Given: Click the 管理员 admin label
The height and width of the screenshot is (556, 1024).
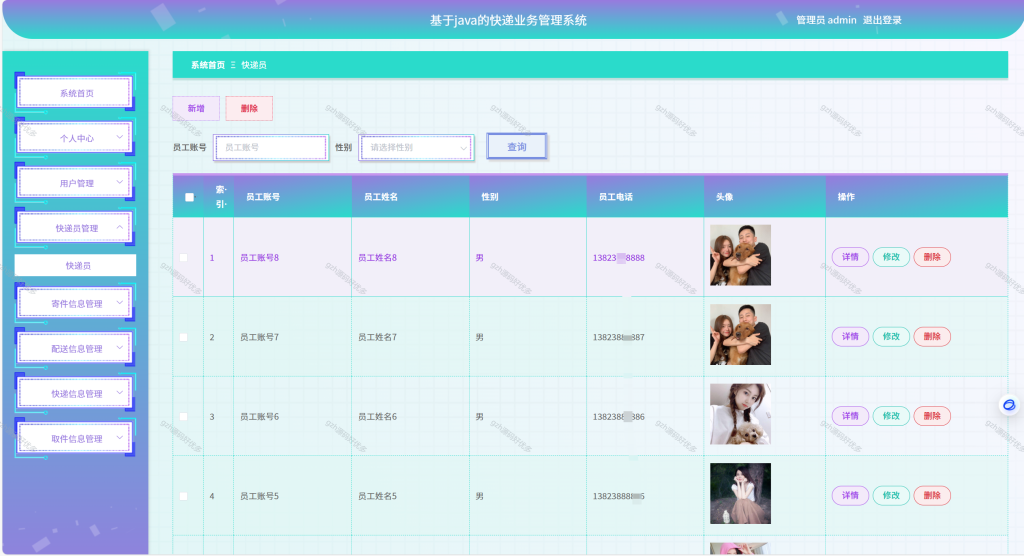Looking at the screenshot, I should pos(826,20).
